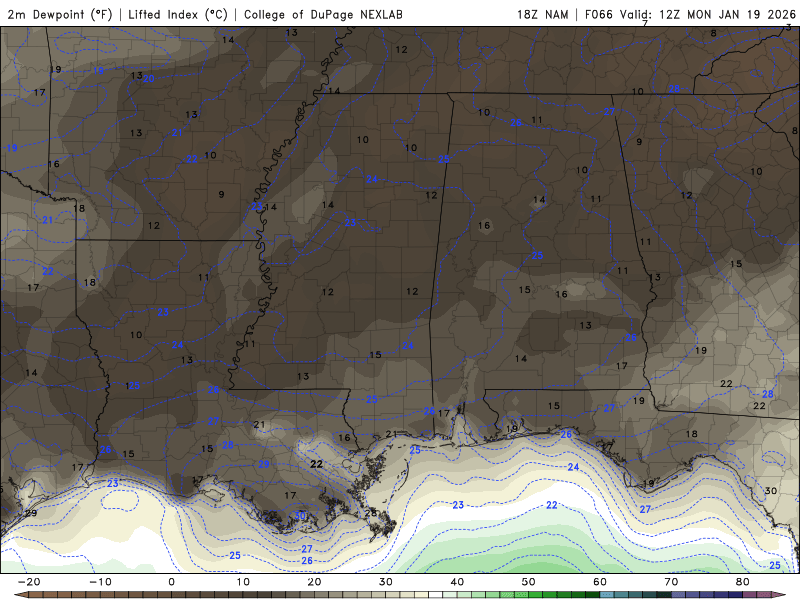Image resolution: width=800 pixels, height=600 pixels.
Task: Click the "18Z NAM" model run label
Action: (x=542, y=14)
